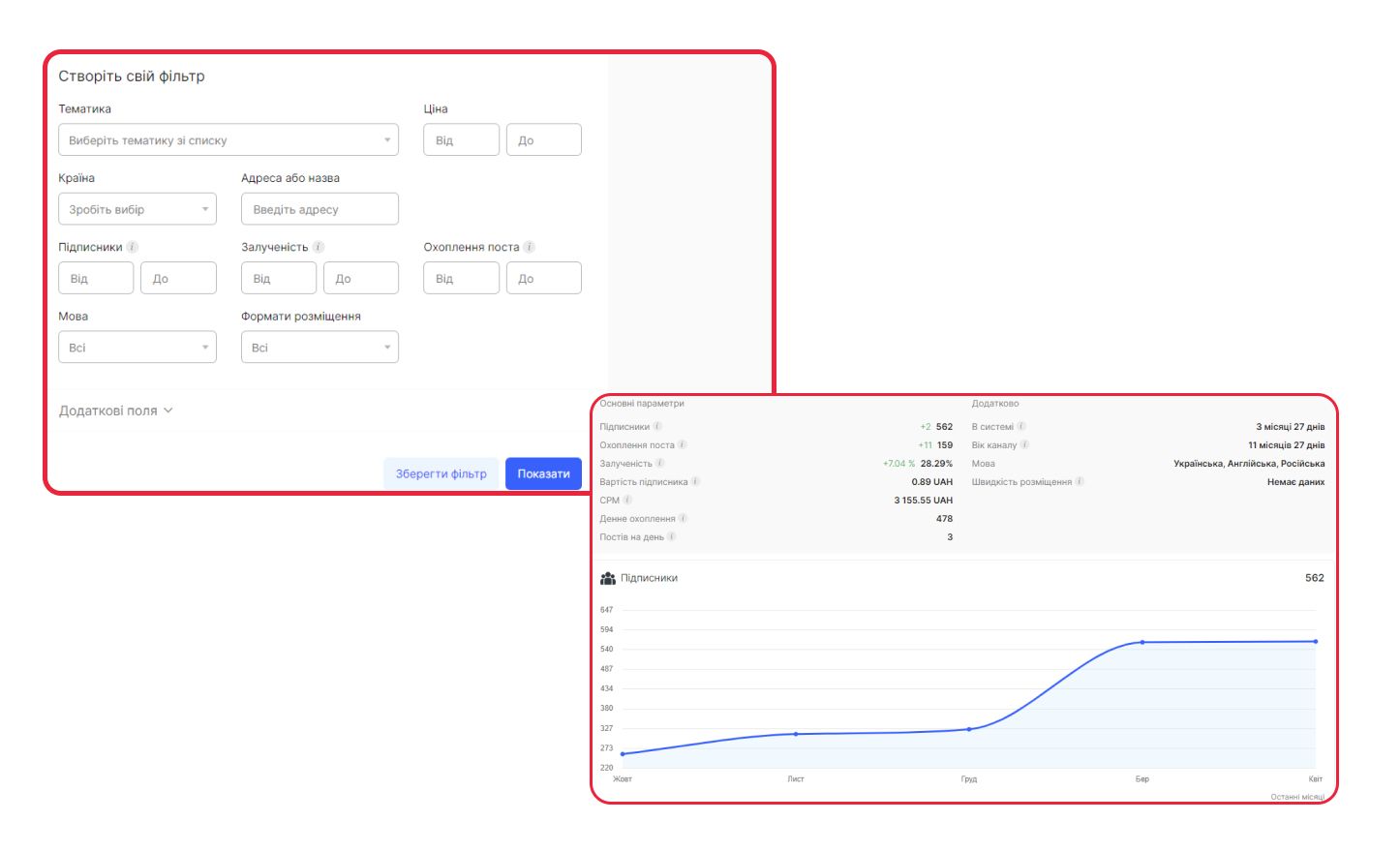Click the 'Останні місяці' chart caption

click(x=1297, y=797)
